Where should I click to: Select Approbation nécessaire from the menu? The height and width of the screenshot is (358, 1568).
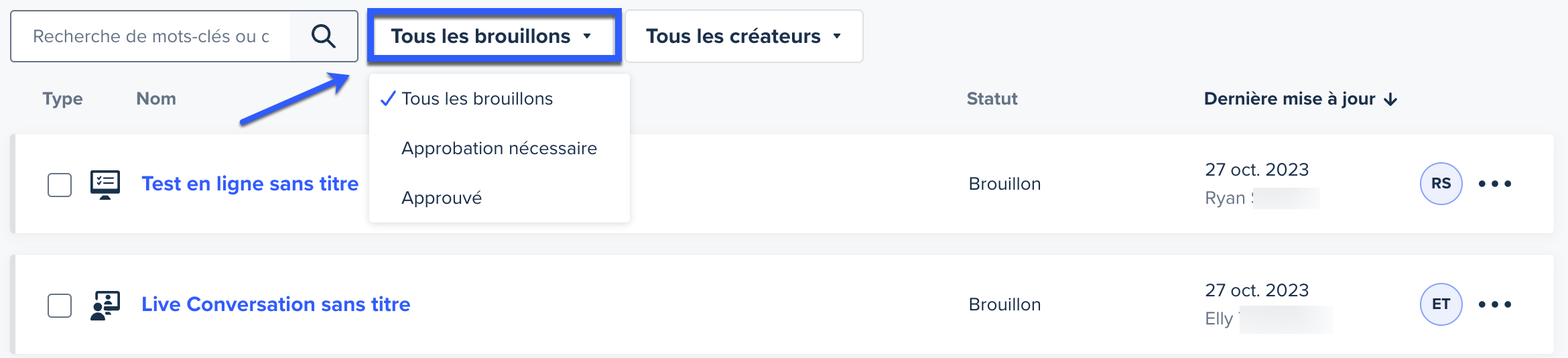click(x=499, y=148)
